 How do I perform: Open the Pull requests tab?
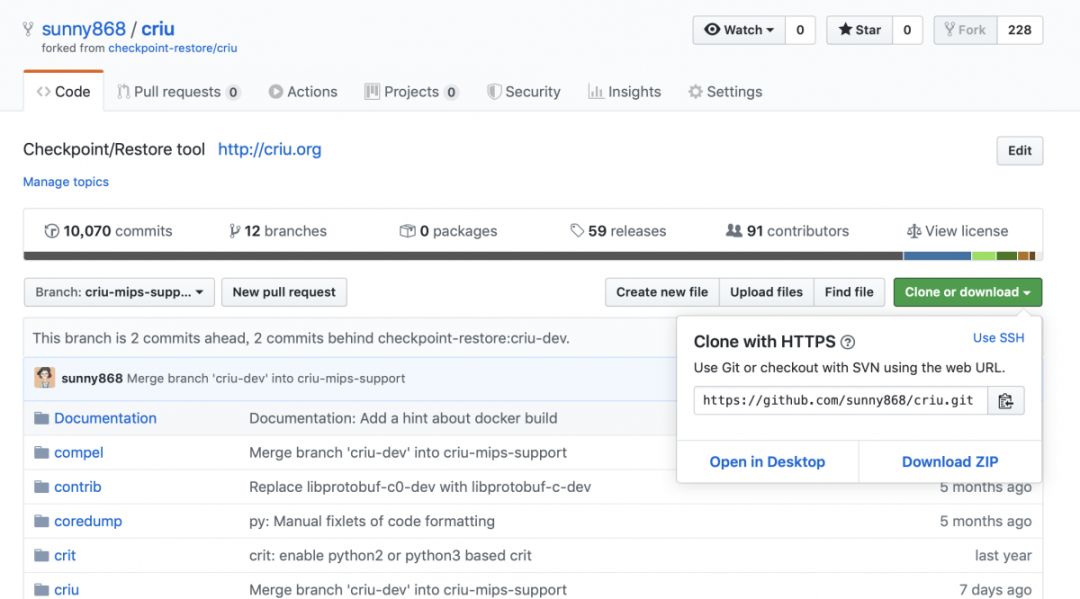click(x=178, y=92)
